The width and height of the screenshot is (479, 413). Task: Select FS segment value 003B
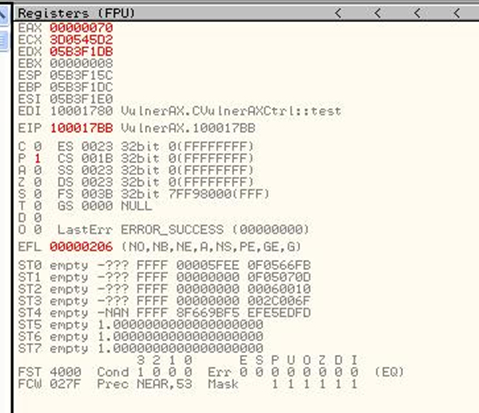point(97,194)
